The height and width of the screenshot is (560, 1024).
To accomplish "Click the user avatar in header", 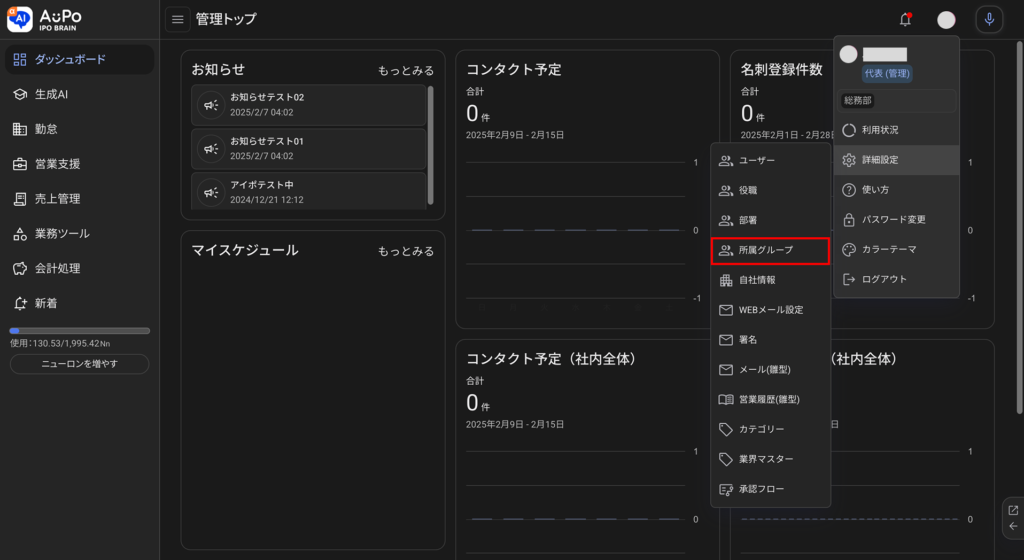I will (x=946, y=20).
